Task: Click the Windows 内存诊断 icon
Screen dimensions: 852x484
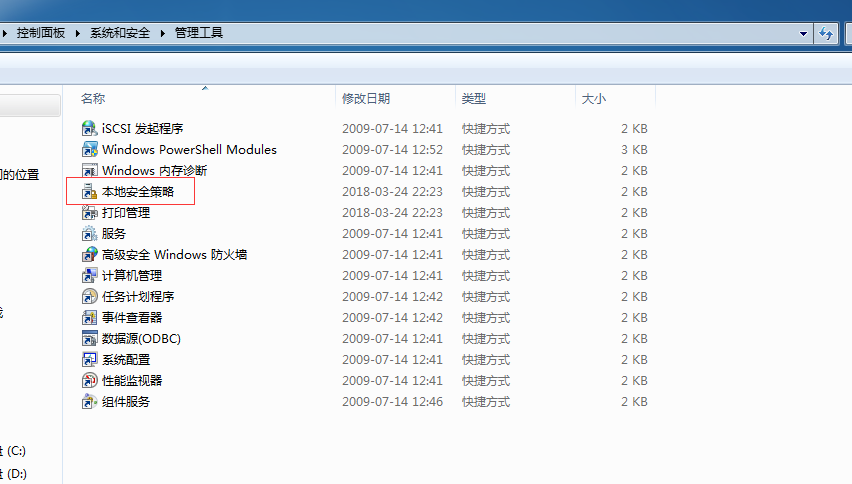Action: 90,171
